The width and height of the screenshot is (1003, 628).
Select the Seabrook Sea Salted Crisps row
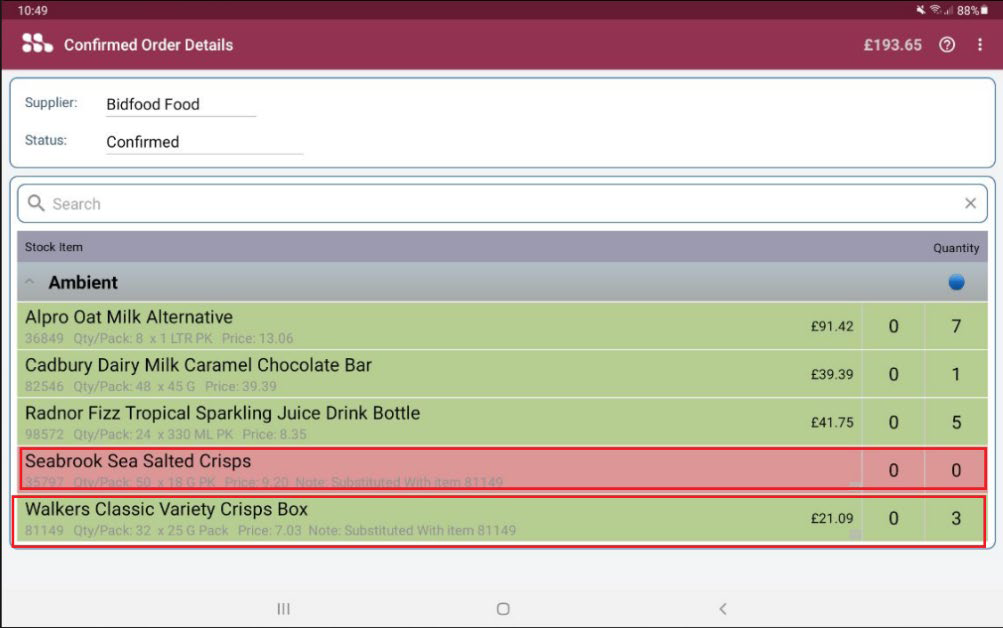pos(400,469)
